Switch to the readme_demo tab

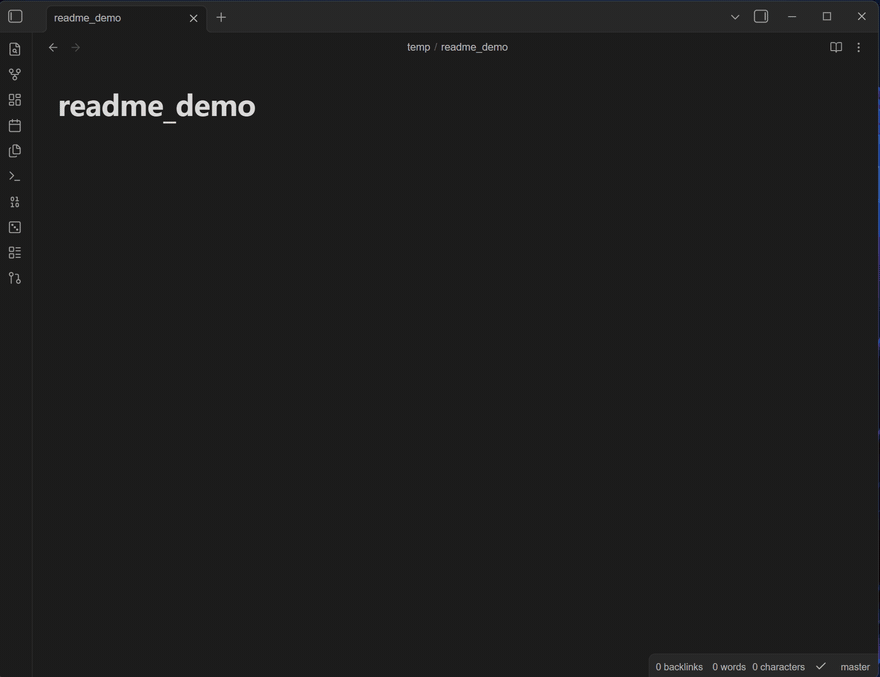[x=126, y=18]
